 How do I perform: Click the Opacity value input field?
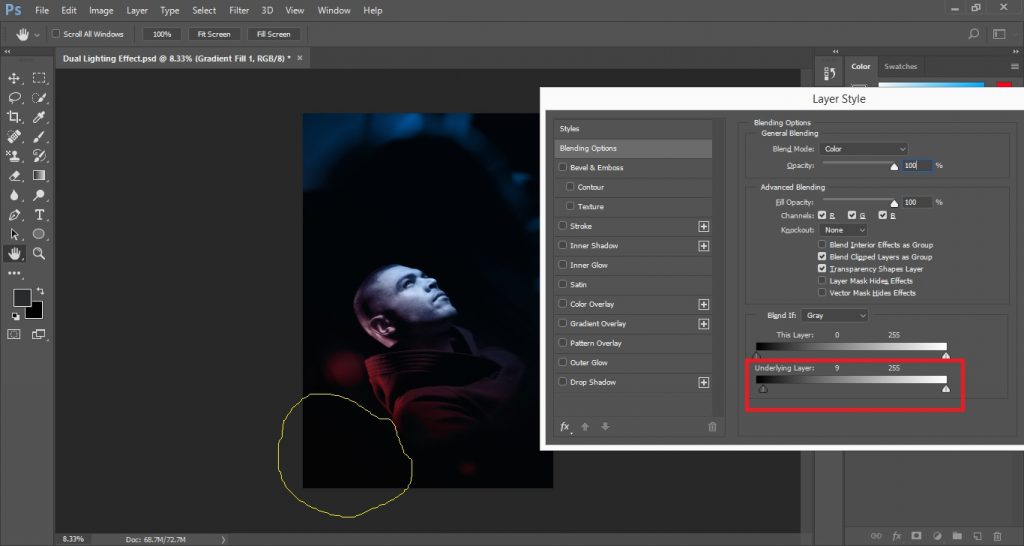(916, 165)
